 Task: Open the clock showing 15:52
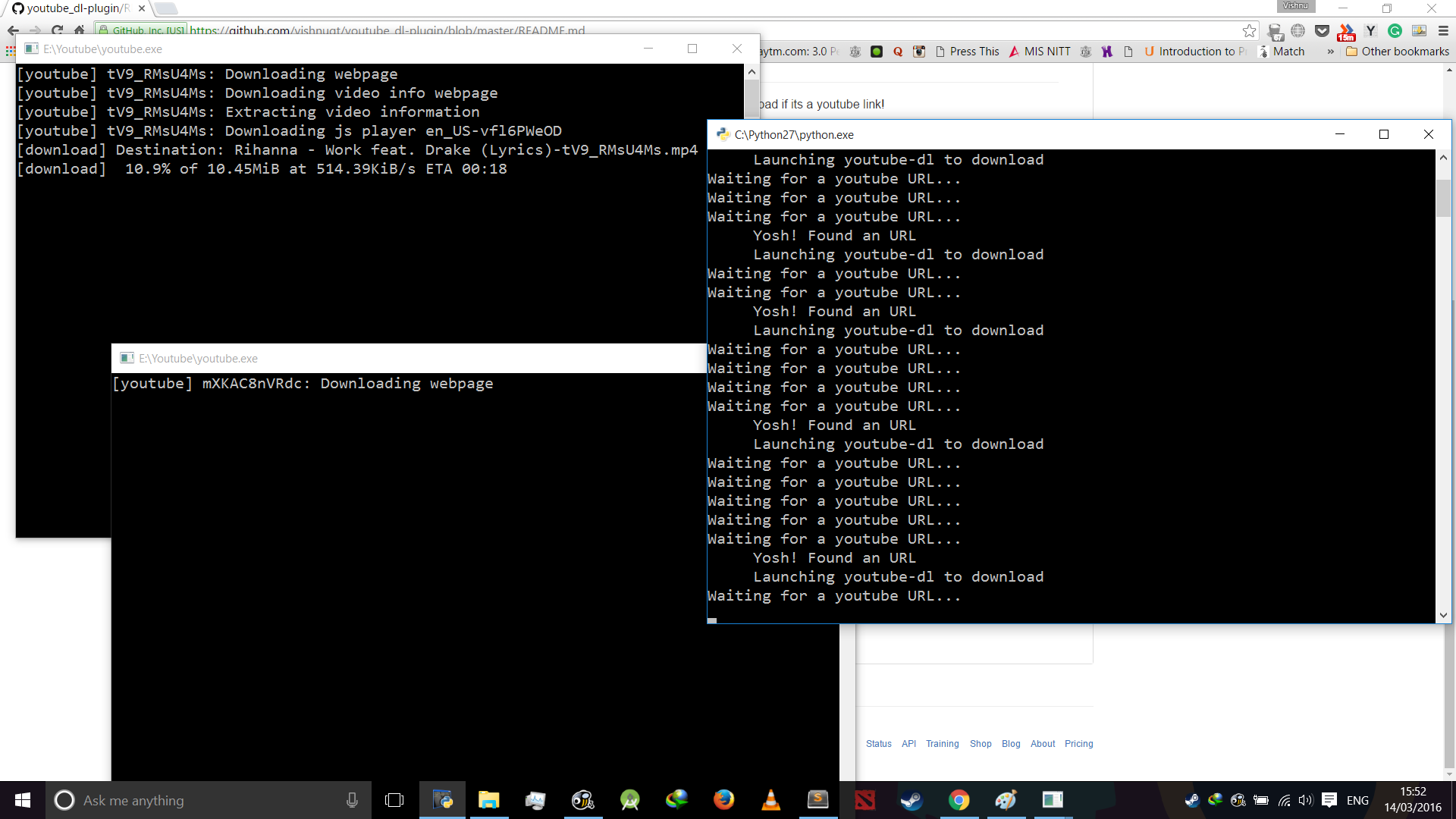[x=1413, y=800]
